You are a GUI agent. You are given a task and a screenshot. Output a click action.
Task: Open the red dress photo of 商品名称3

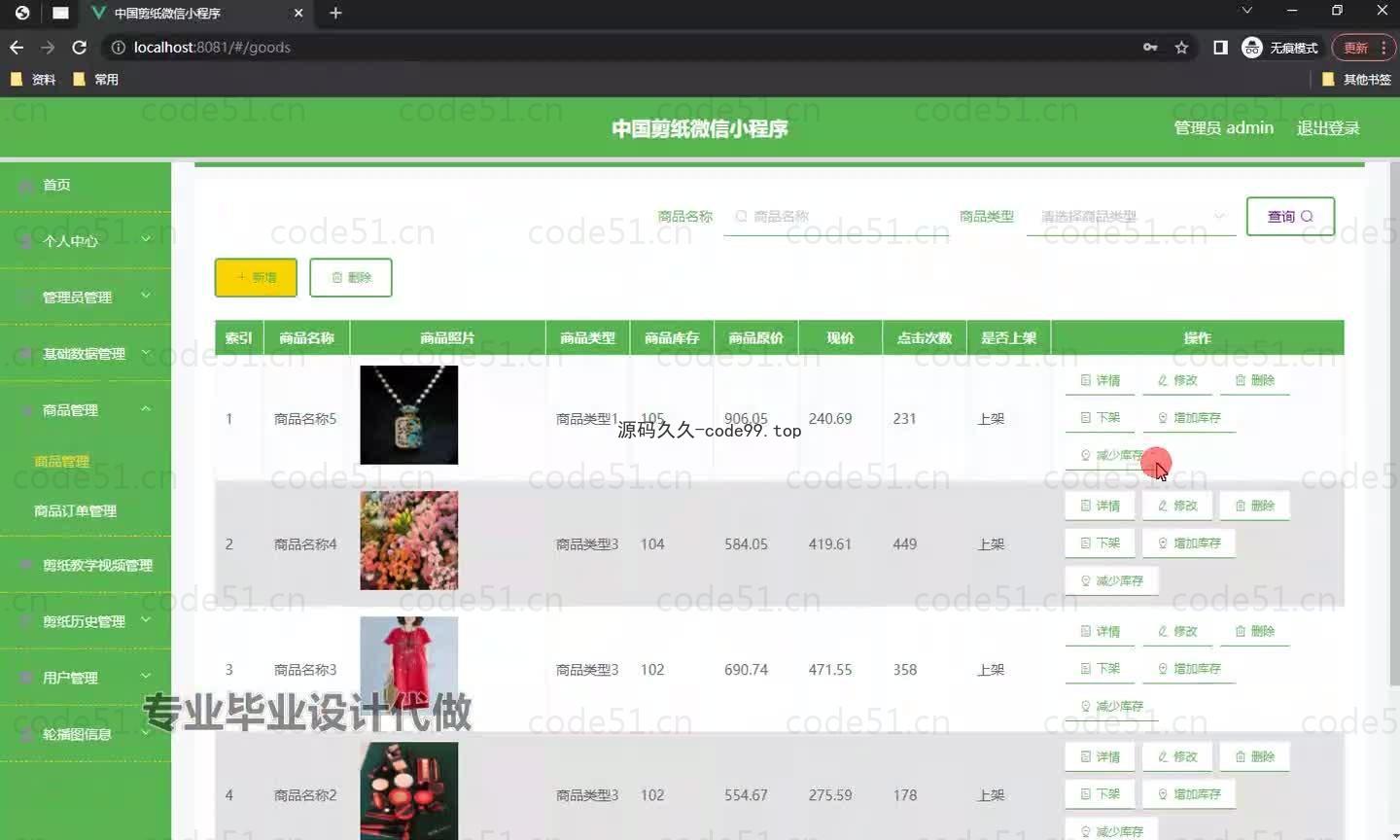pos(408,666)
